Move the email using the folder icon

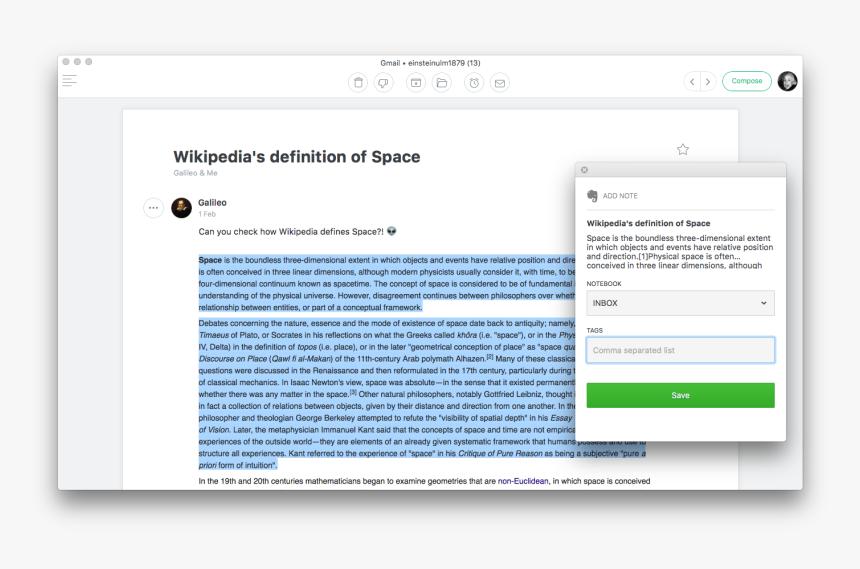(x=442, y=83)
